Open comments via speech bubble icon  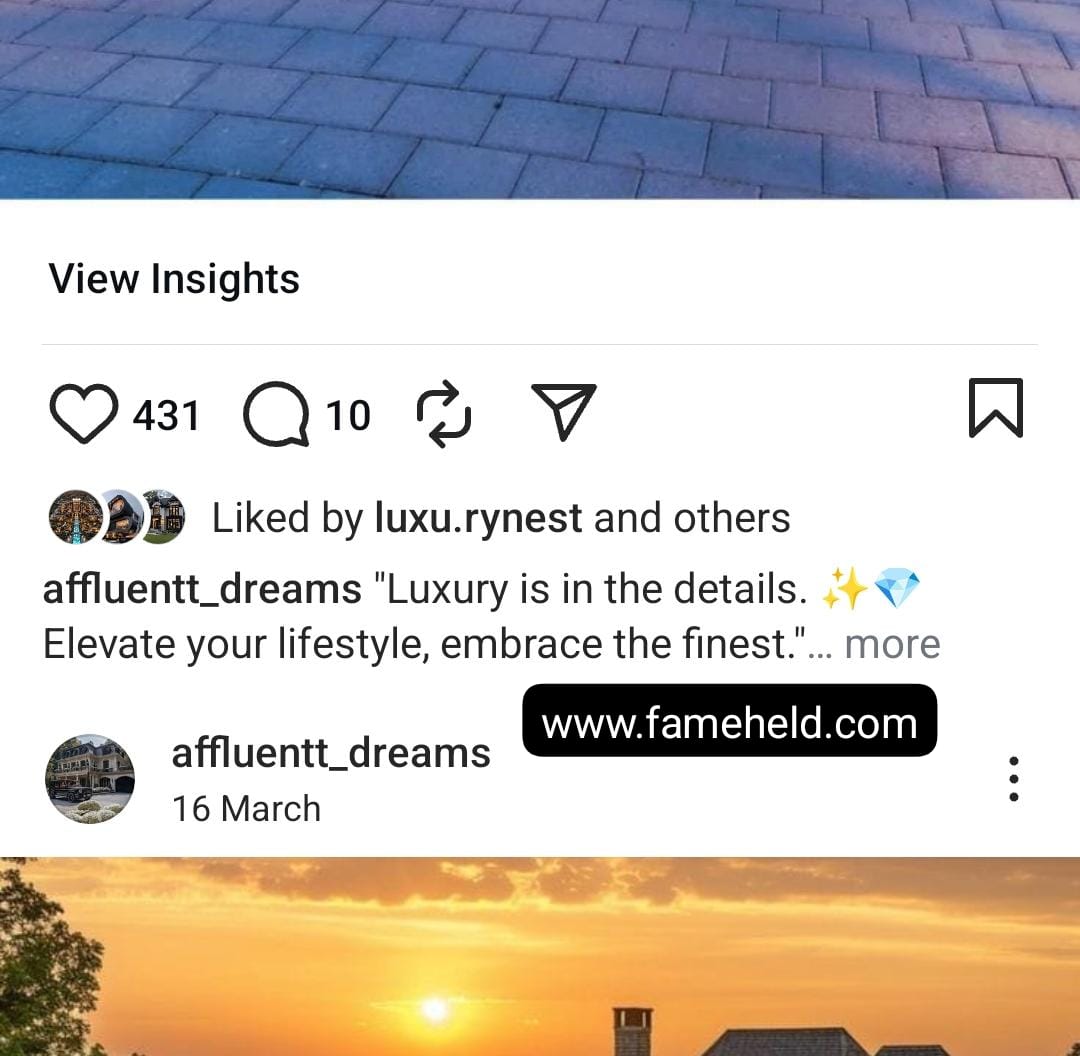tap(276, 414)
